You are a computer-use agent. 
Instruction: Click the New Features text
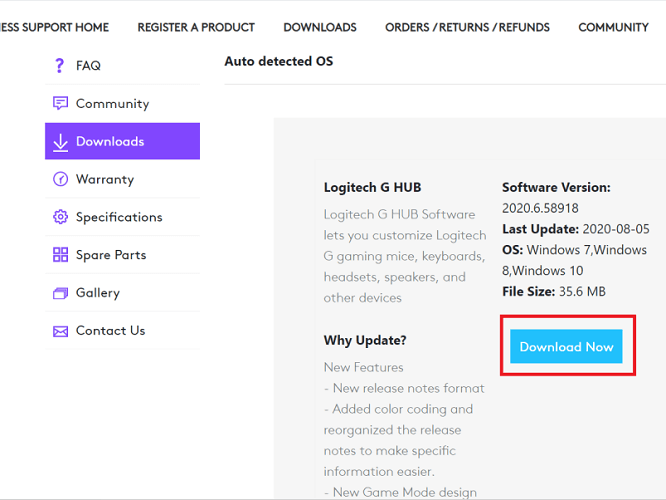pos(364,367)
